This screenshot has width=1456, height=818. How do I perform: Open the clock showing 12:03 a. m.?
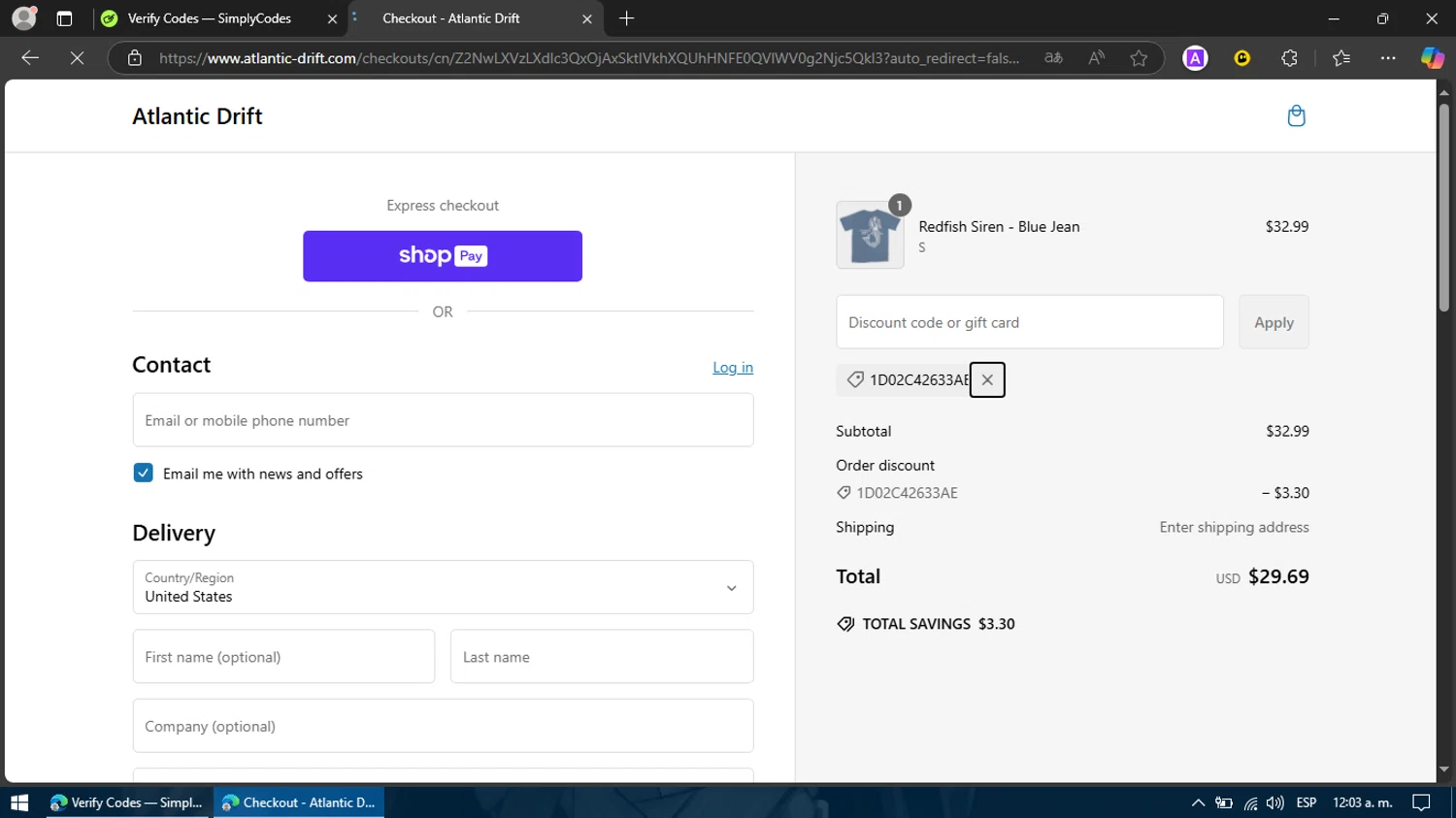(x=1362, y=802)
